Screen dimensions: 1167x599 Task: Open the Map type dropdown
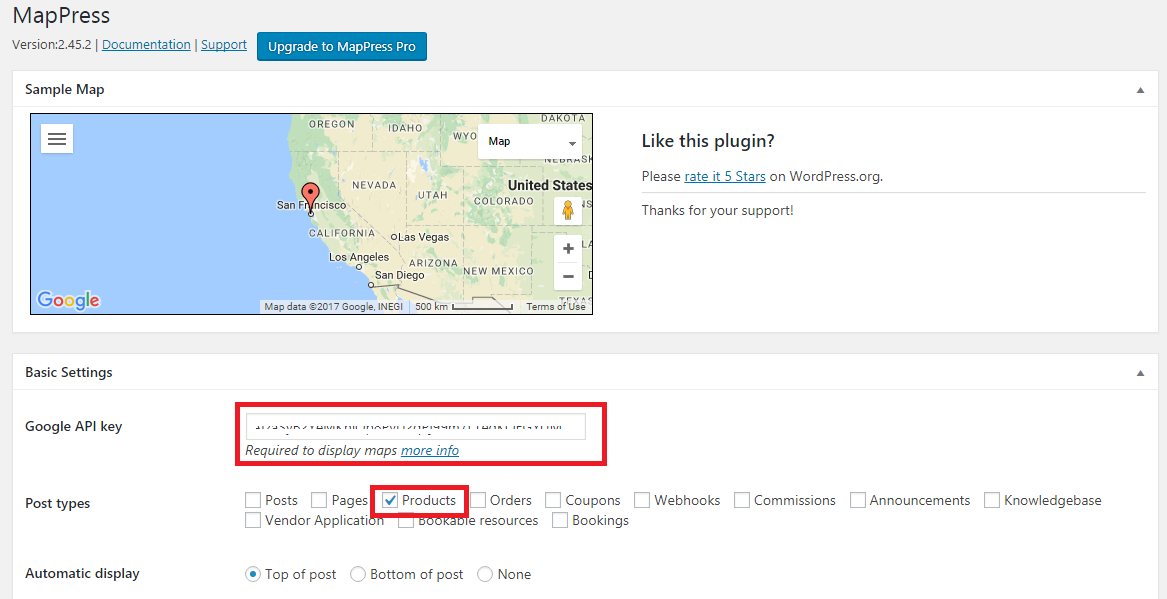pyautogui.click(x=530, y=141)
